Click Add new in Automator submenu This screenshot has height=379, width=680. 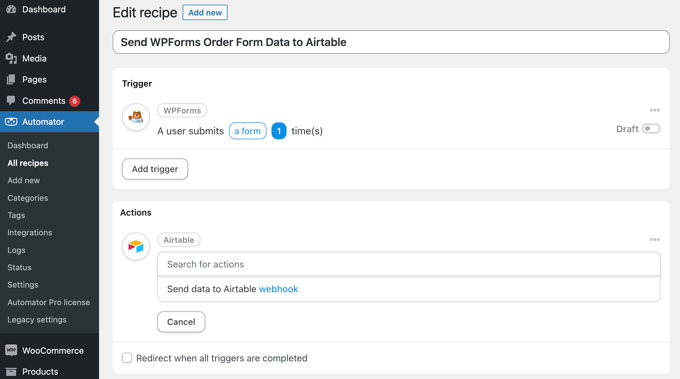pyautogui.click(x=23, y=180)
